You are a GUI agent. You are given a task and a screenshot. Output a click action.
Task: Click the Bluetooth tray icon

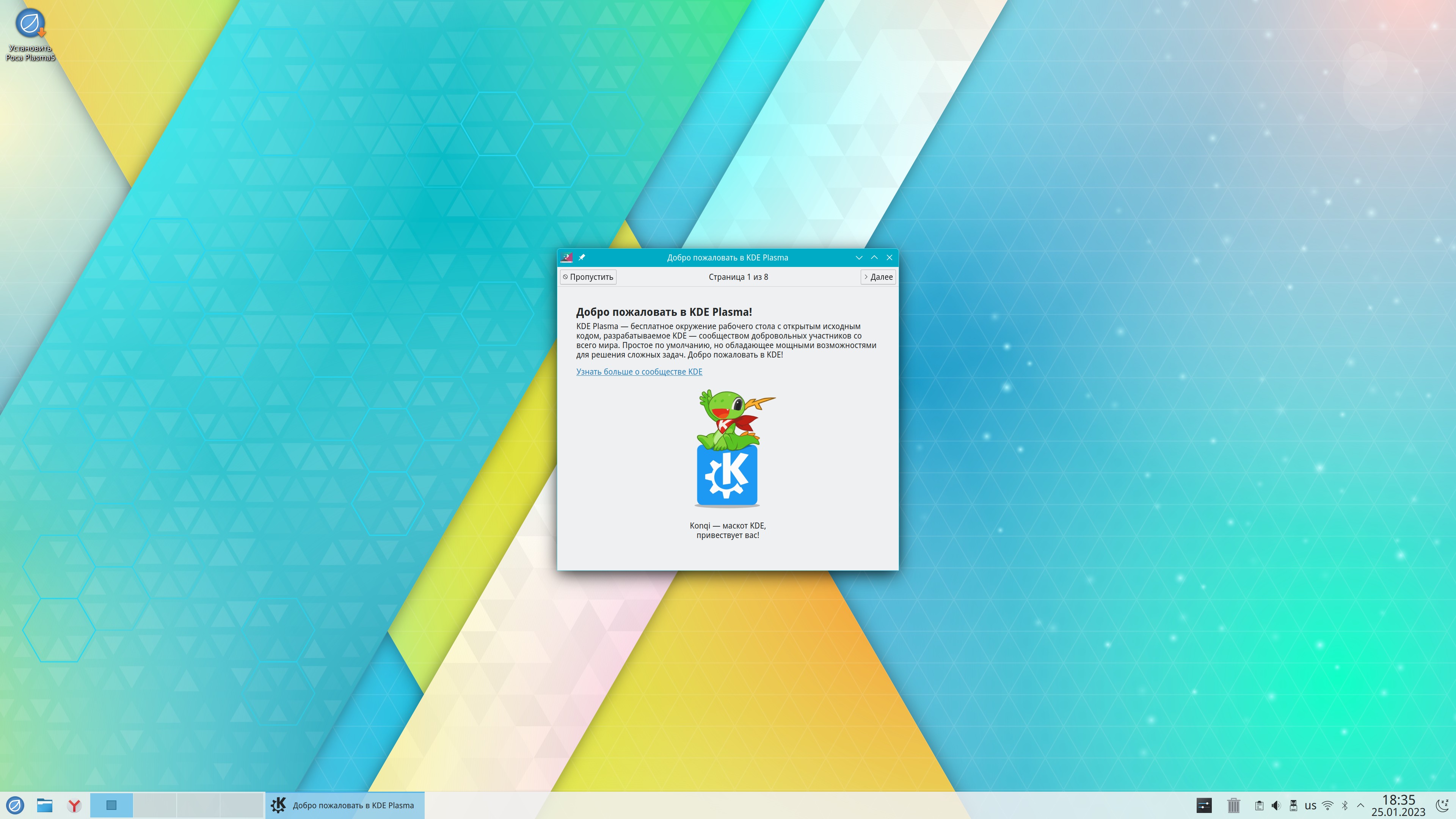pos(1345,805)
